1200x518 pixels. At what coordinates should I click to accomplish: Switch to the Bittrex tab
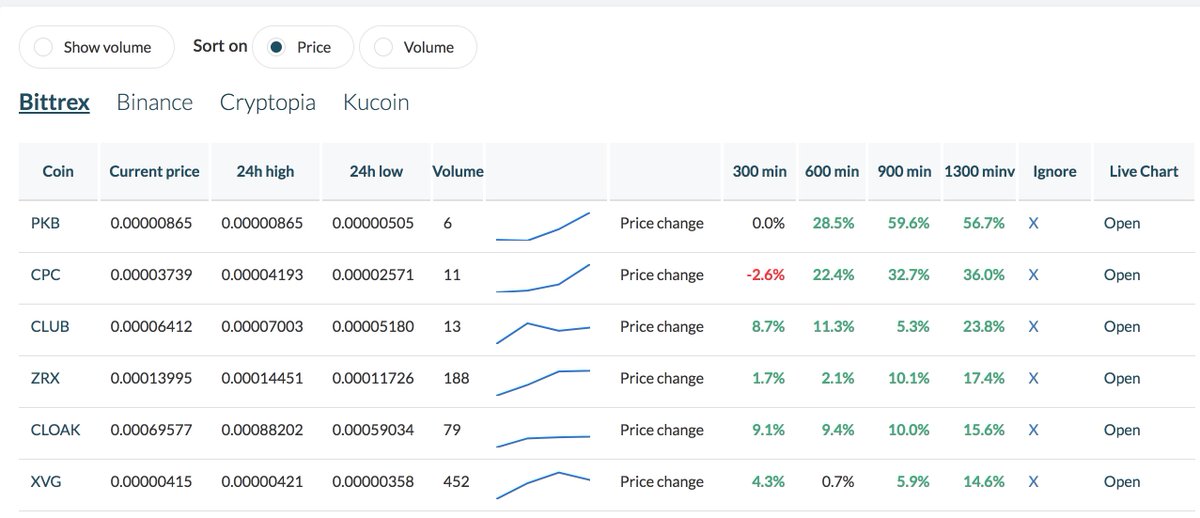[x=54, y=102]
